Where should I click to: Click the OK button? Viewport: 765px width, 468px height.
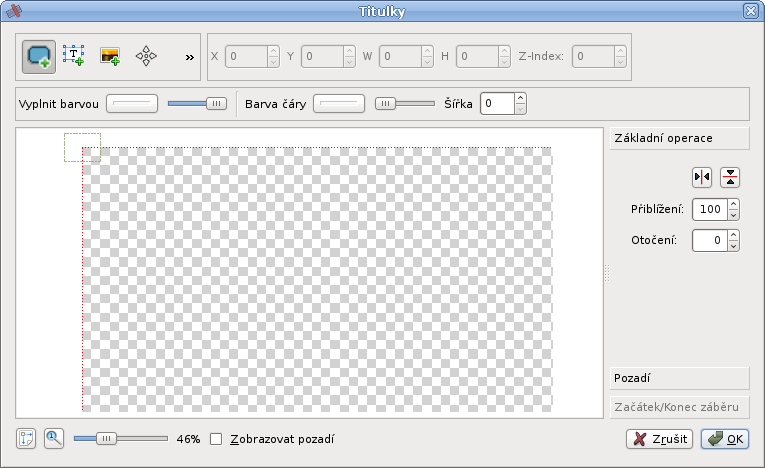tap(725, 439)
